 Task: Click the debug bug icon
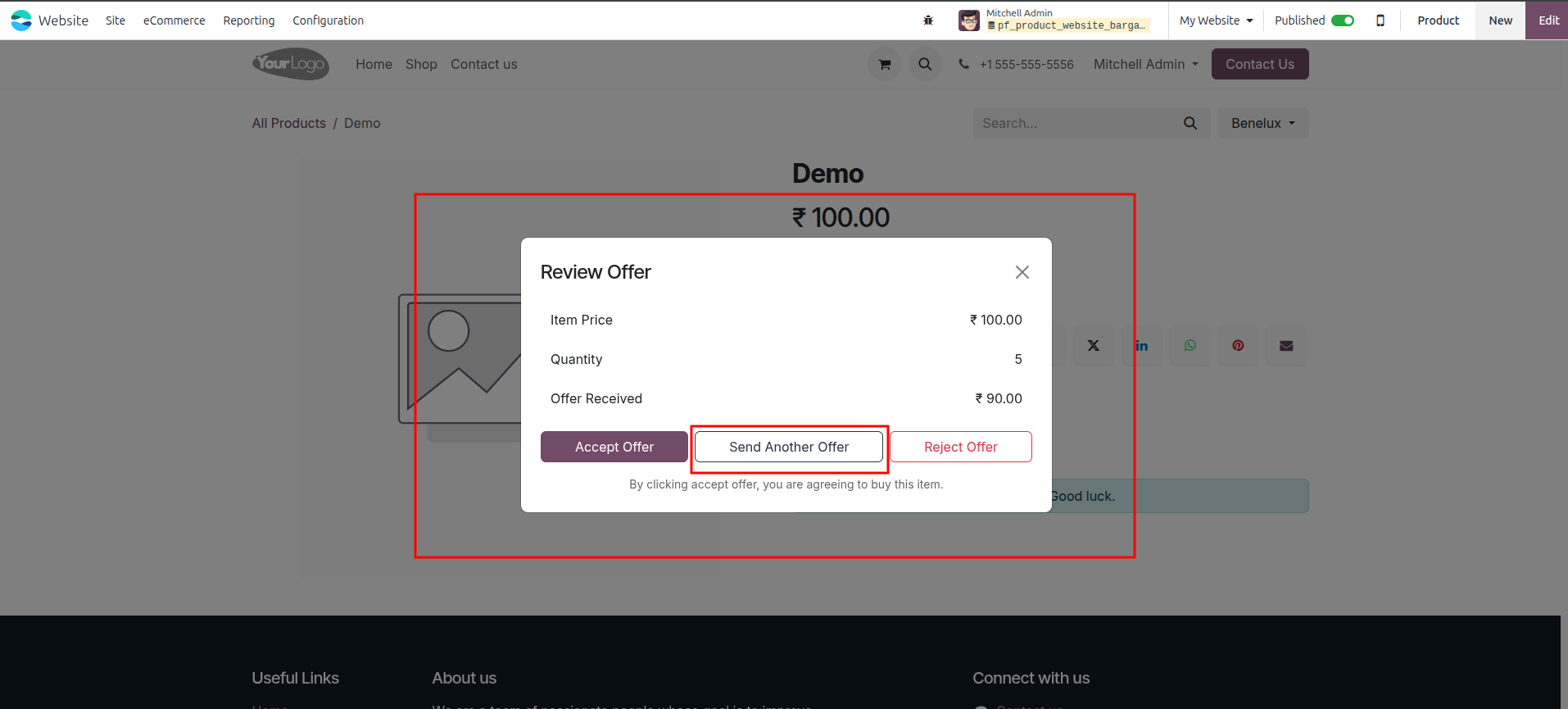coord(928,20)
